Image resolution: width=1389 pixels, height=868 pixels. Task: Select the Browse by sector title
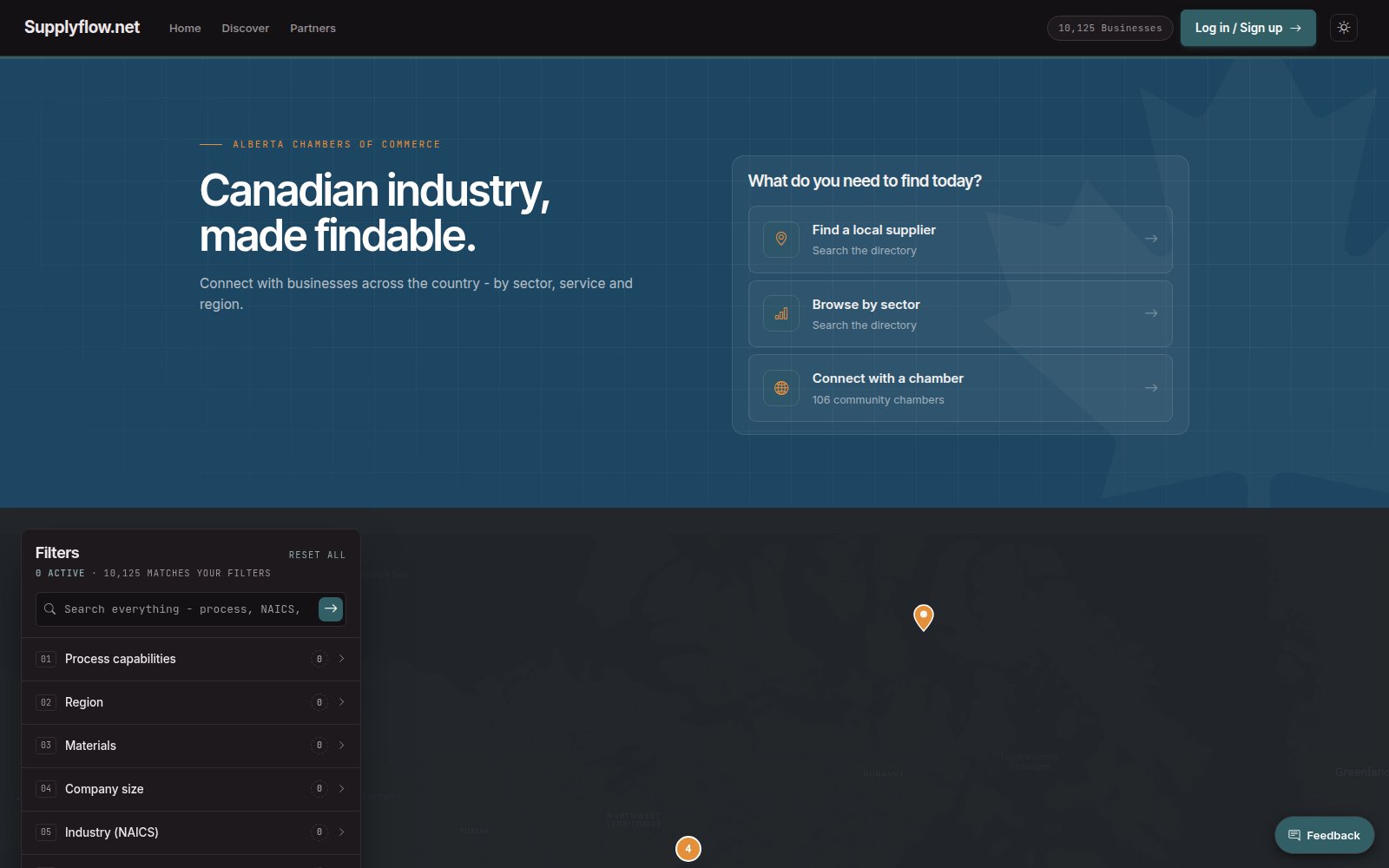866,305
